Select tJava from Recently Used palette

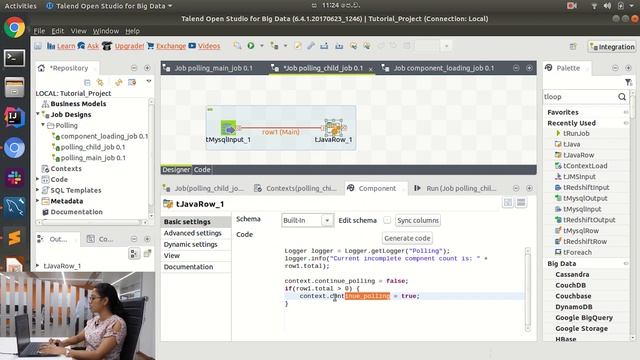(x=571, y=144)
